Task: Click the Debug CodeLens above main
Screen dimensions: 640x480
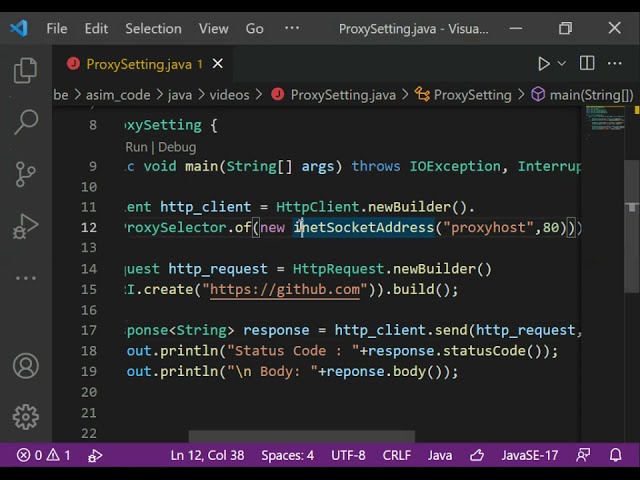Action: (x=177, y=147)
